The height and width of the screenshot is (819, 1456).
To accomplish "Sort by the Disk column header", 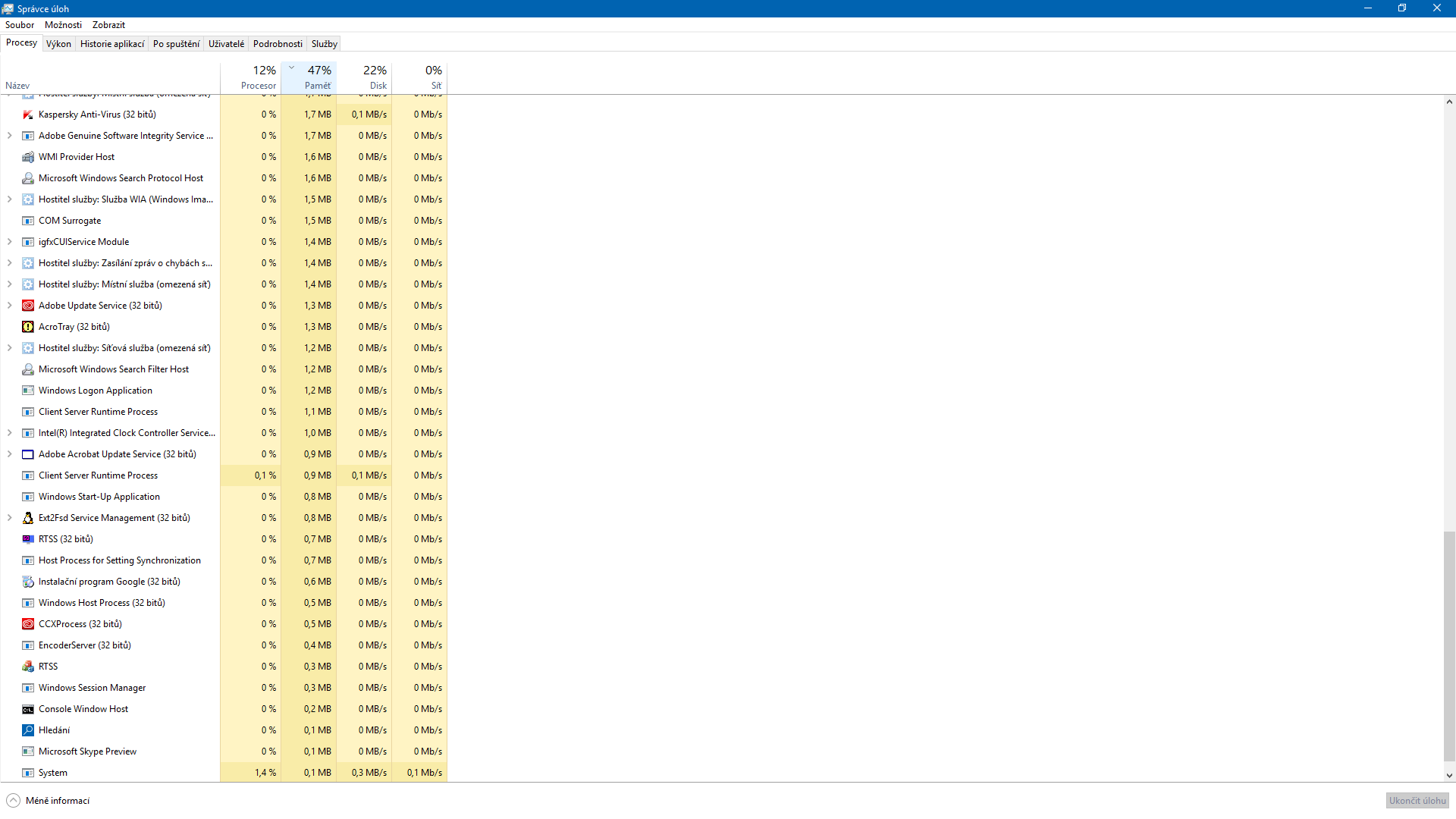I will [x=364, y=78].
